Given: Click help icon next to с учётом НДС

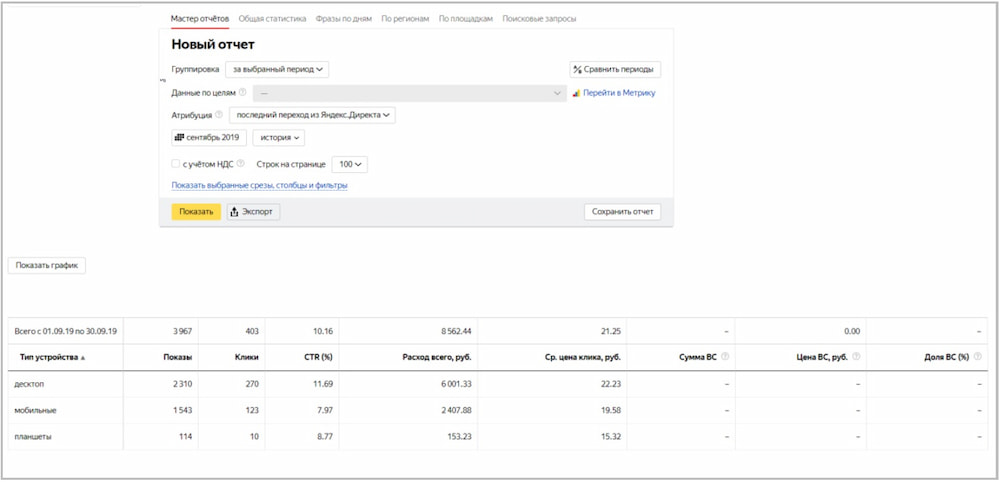Looking at the screenshot, I should coord(240,164).
